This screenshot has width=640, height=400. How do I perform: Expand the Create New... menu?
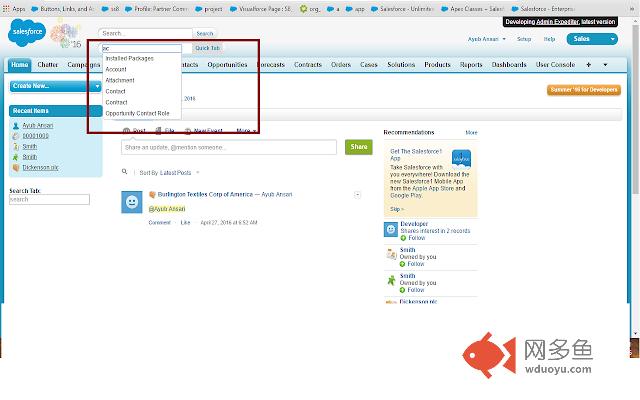tap(56, 86)
